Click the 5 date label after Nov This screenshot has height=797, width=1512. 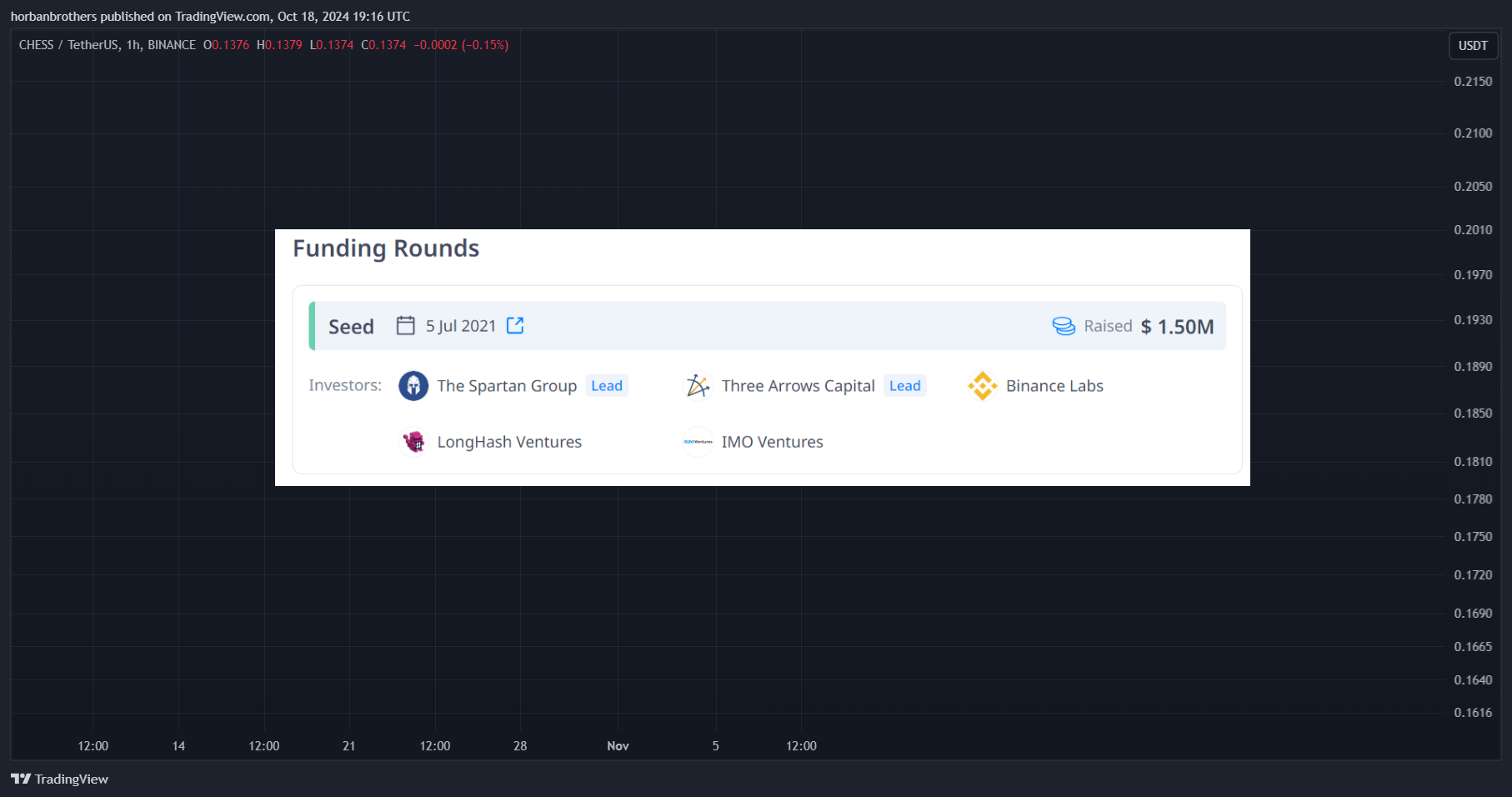(715, 746)
